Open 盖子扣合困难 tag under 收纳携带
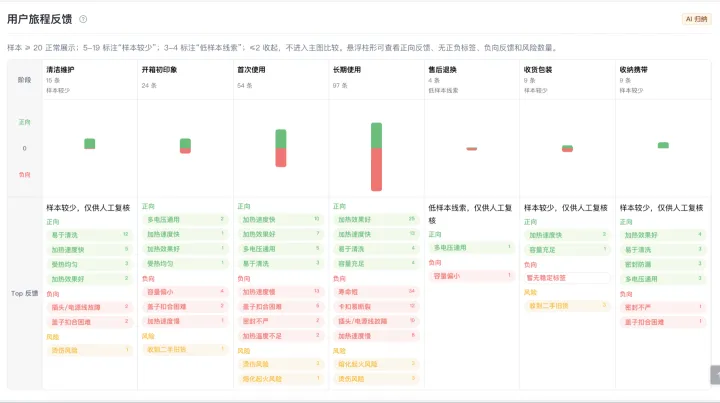 (x=663, y=322)
